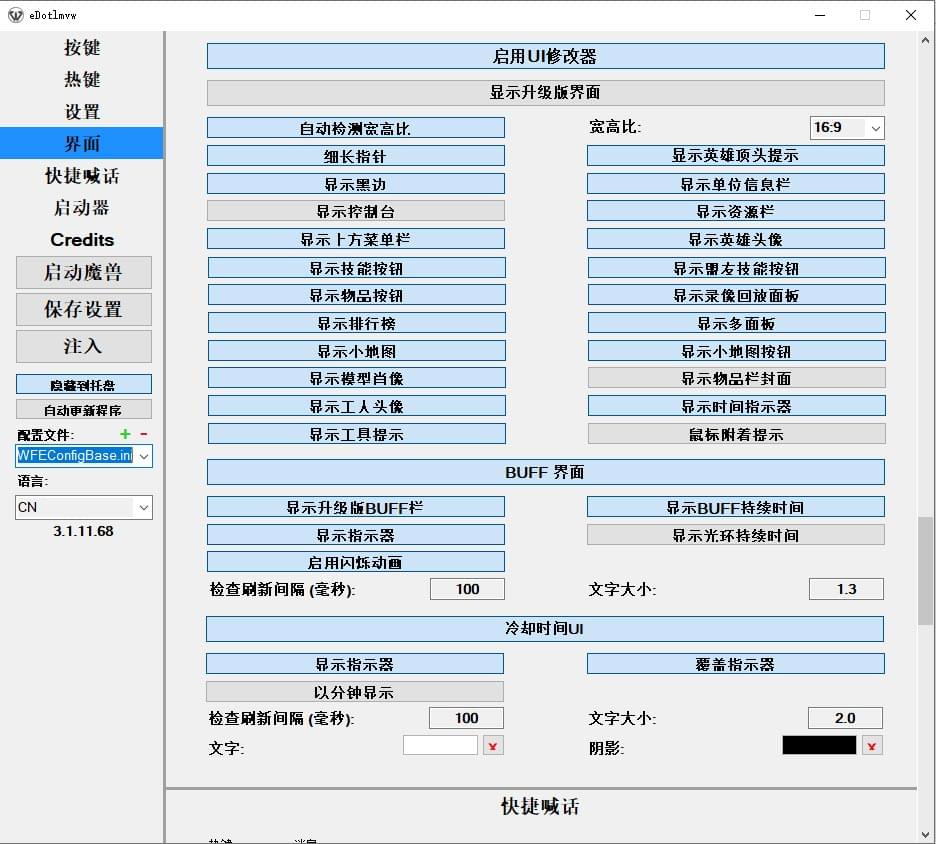Click the app logo in the title bar

coord(15,15)
